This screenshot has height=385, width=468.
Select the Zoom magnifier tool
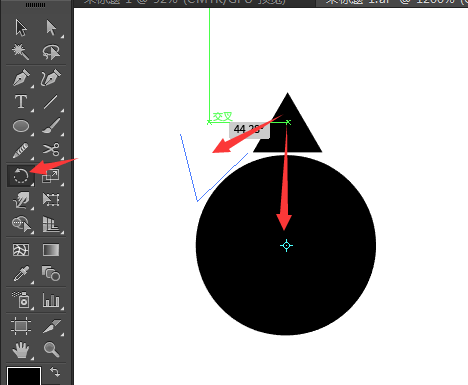pyautogui.click(x=51, y=350)
